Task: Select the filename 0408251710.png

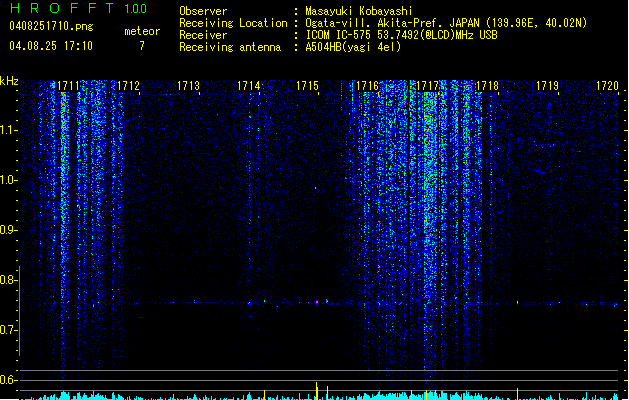Action: tap(51, 26)
